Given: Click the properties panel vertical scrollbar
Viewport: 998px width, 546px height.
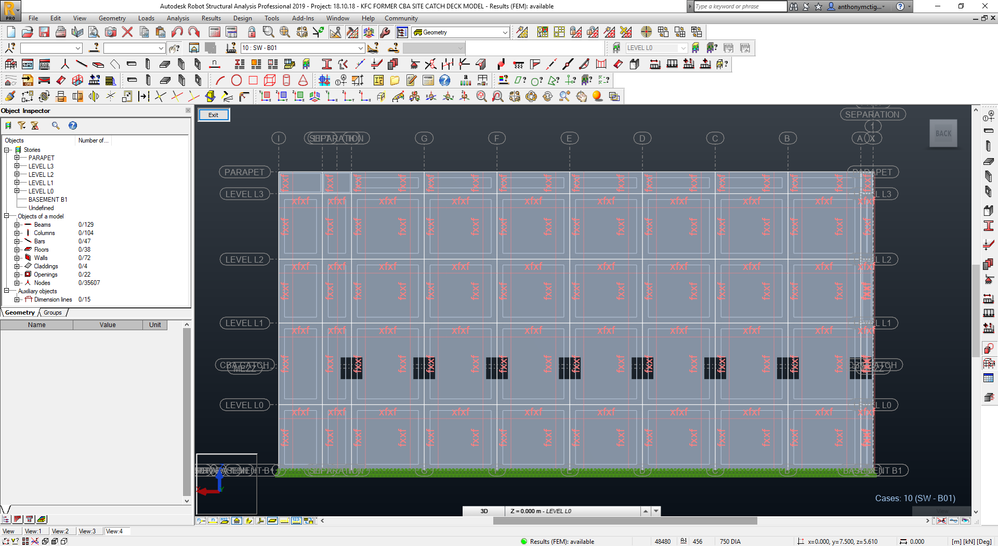Looking at the screenshot, I should tap(186, 412).
